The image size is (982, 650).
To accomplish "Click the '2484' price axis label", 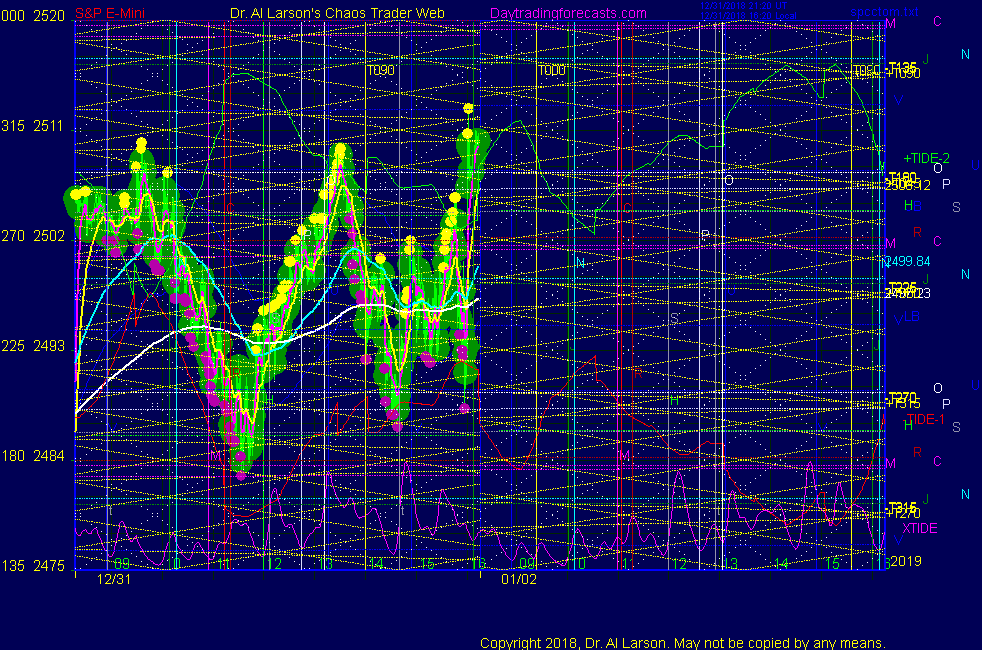I will 49,456.
